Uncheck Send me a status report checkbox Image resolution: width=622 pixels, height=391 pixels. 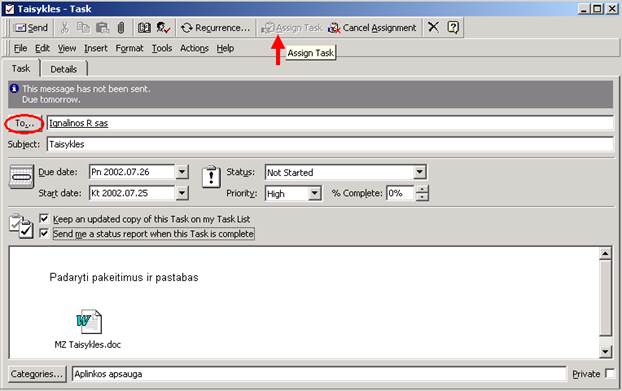[44, 233]
